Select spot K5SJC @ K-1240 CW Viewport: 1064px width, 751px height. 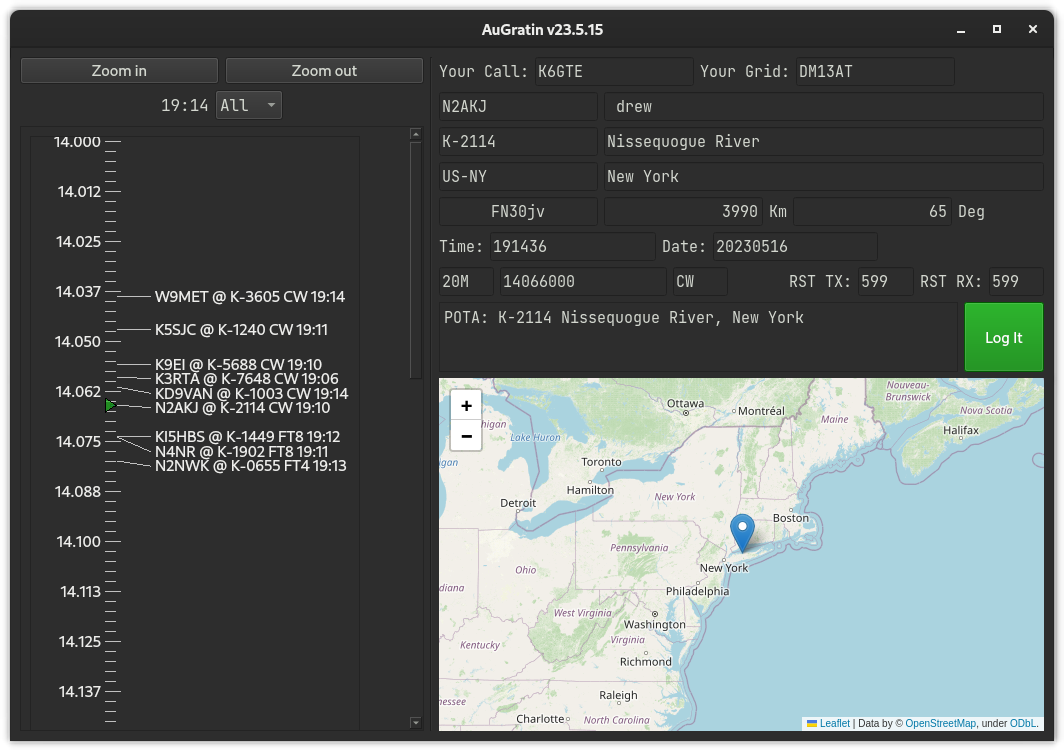[241, 330]
